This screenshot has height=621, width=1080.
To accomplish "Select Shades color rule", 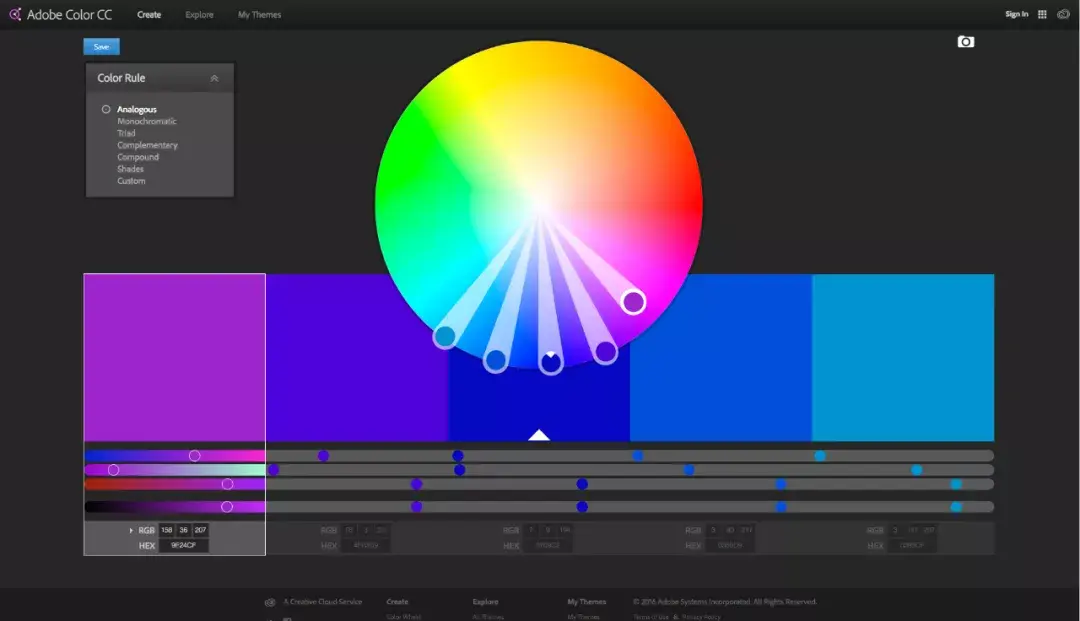I will (130, 169).
